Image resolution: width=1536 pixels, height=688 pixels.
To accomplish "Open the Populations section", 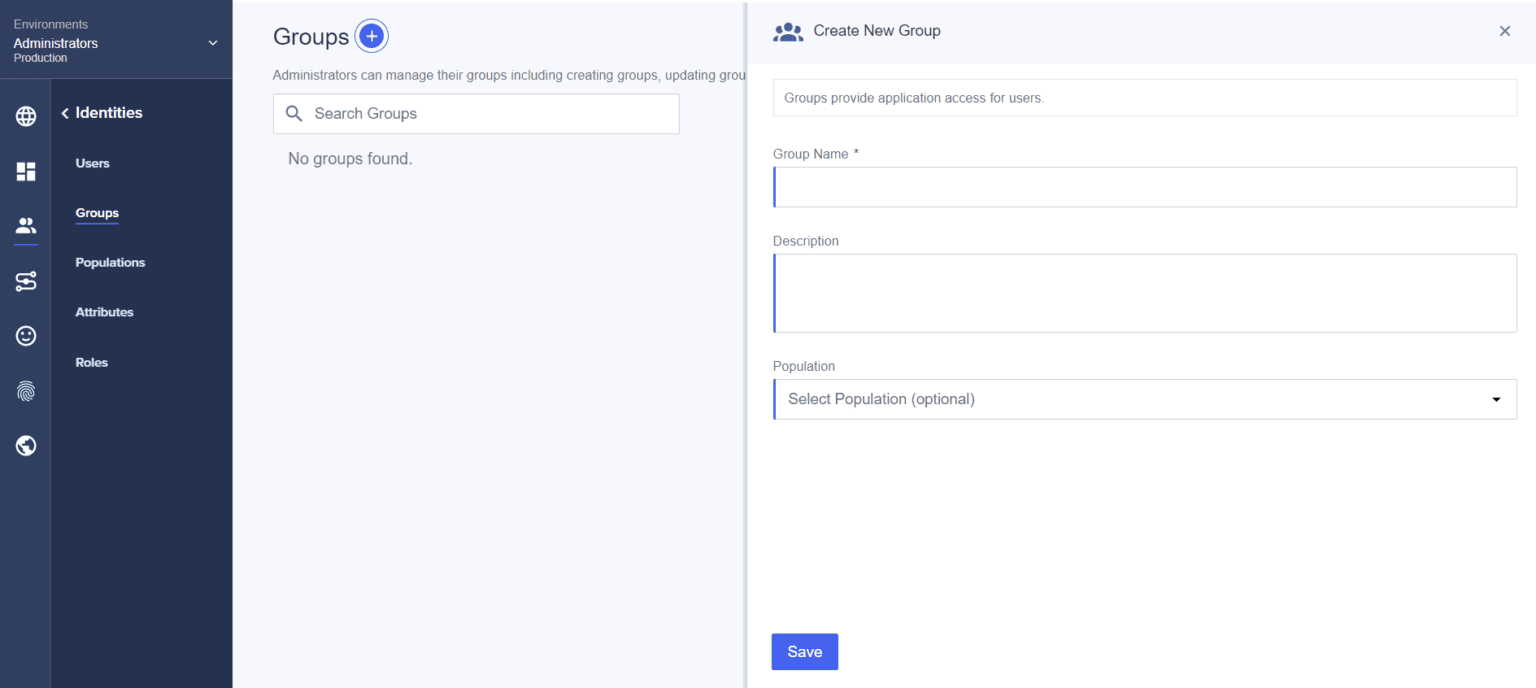I will pos(110,262).
